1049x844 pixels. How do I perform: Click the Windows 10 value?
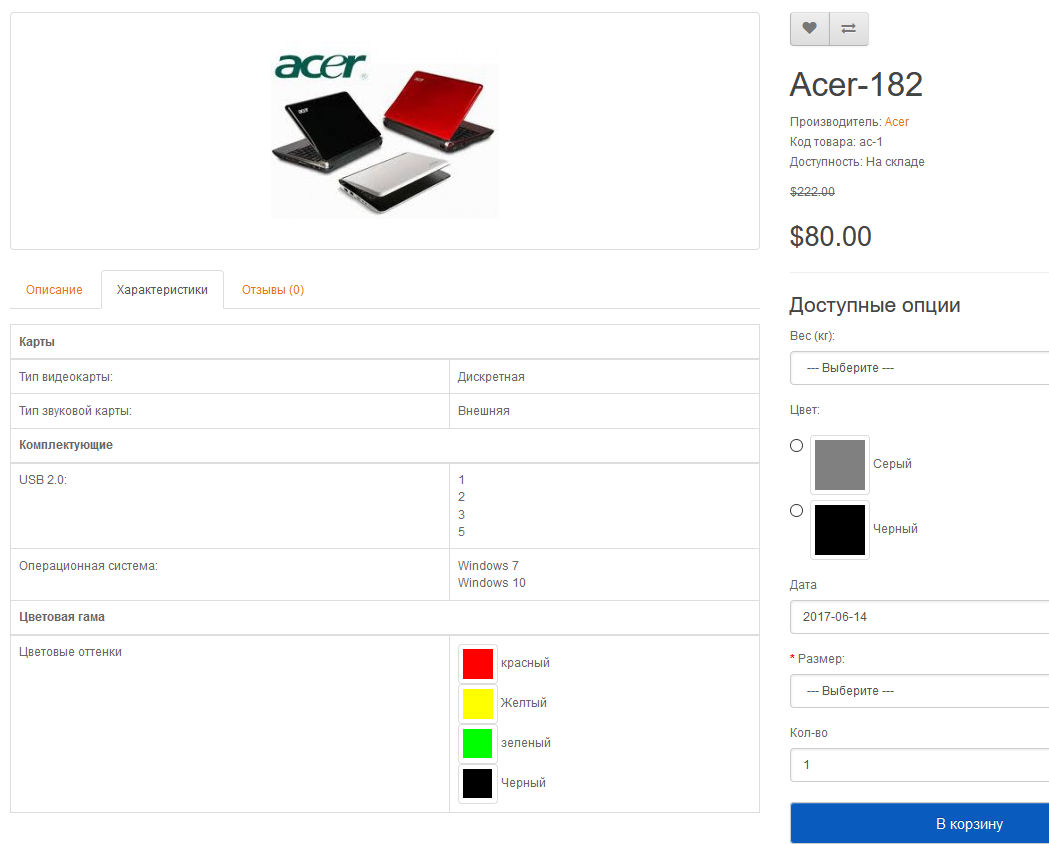[x=492, y=583]
